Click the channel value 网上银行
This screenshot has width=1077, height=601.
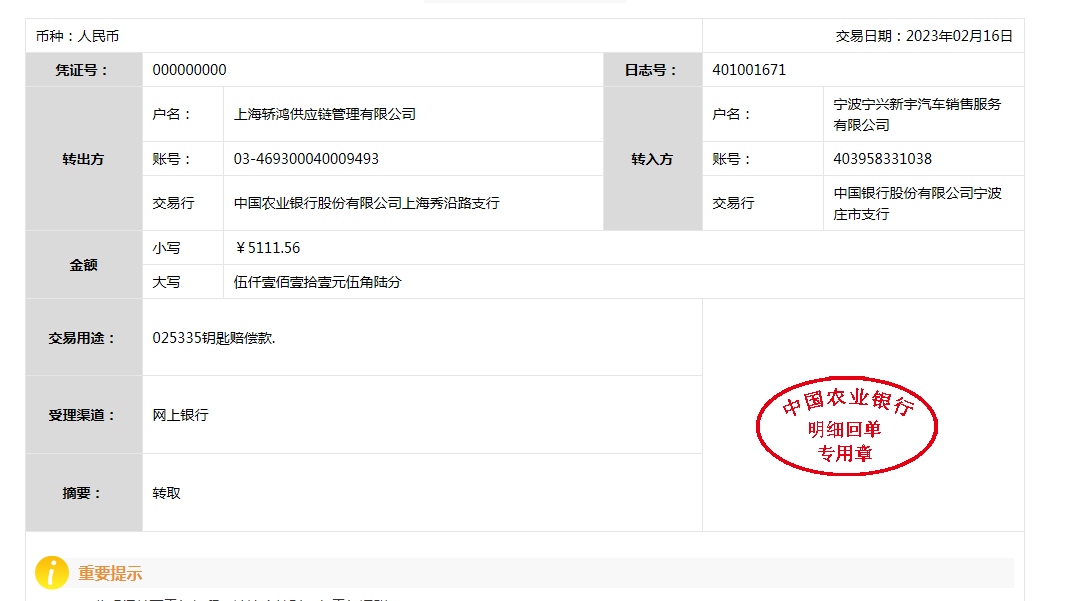click(180, 415)
